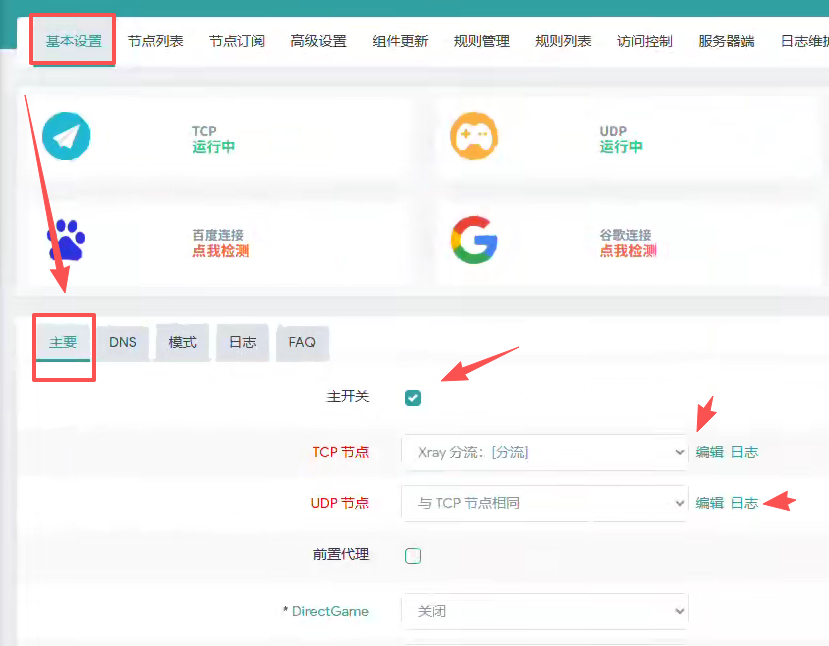Open the 访问控制 tab

(645, 41)
